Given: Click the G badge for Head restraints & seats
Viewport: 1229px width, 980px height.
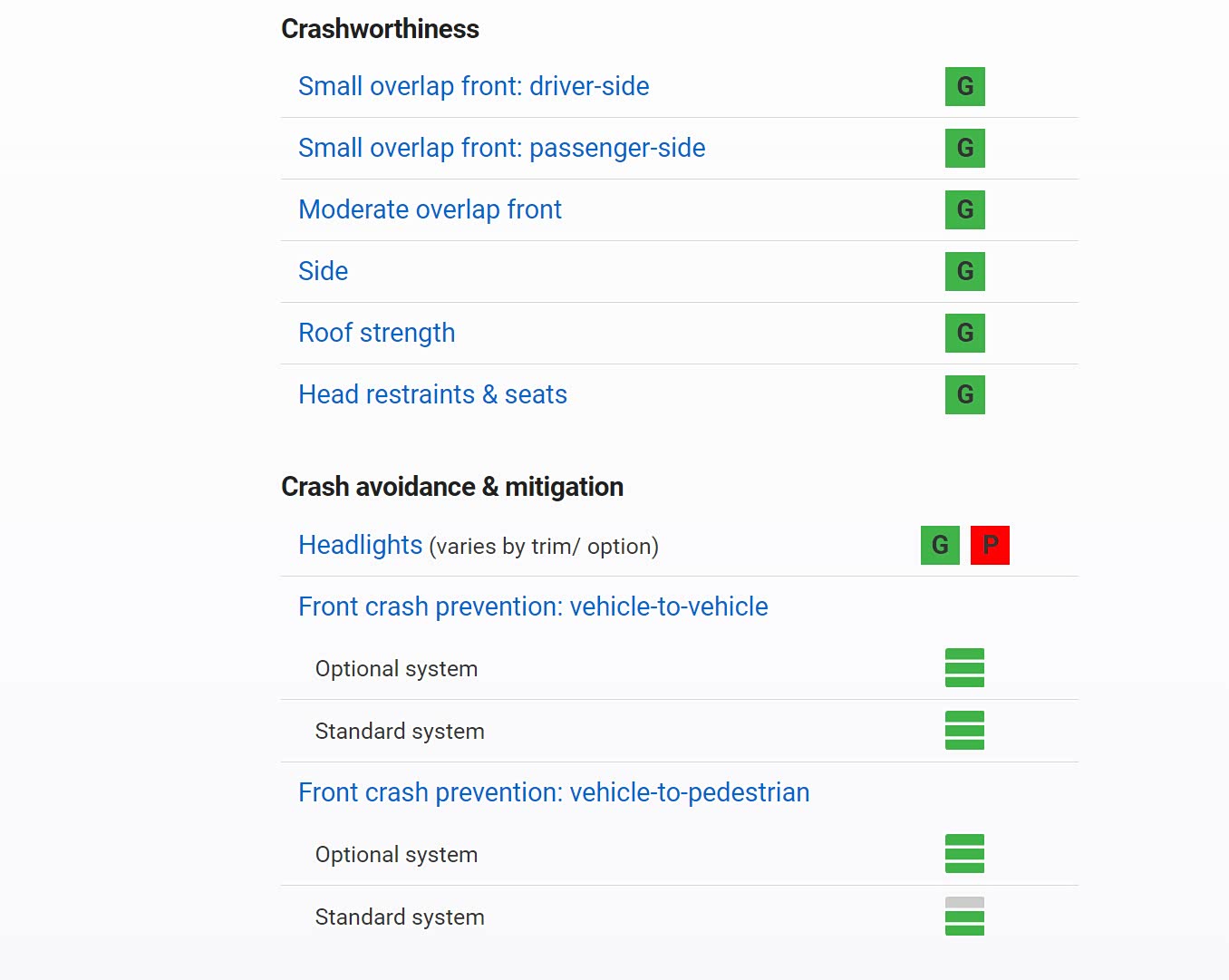Looking at the screenshot, I should [x=964, y=395].
